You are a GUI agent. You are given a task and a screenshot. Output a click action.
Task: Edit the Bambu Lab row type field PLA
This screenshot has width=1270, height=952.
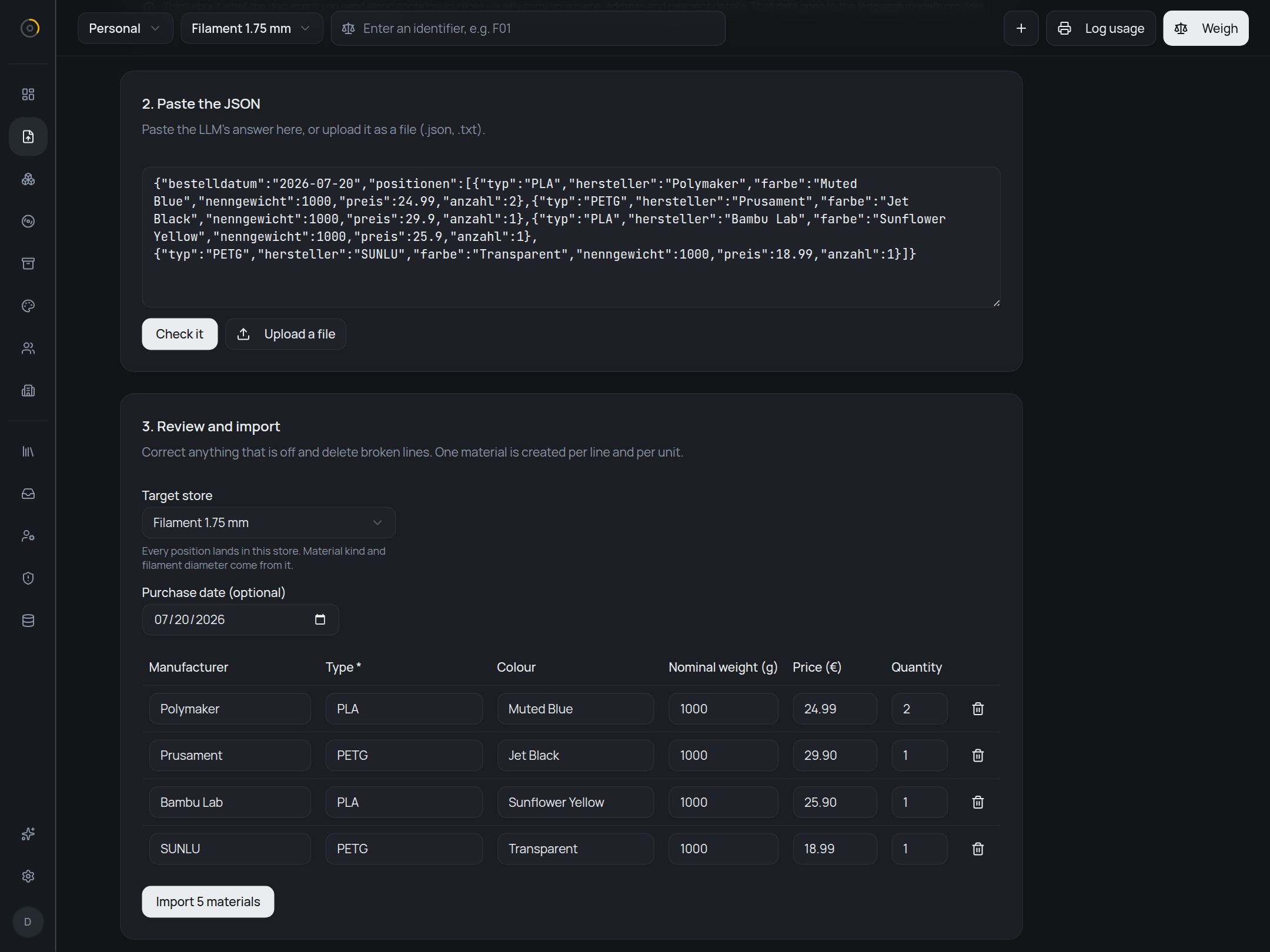point(404,802)
